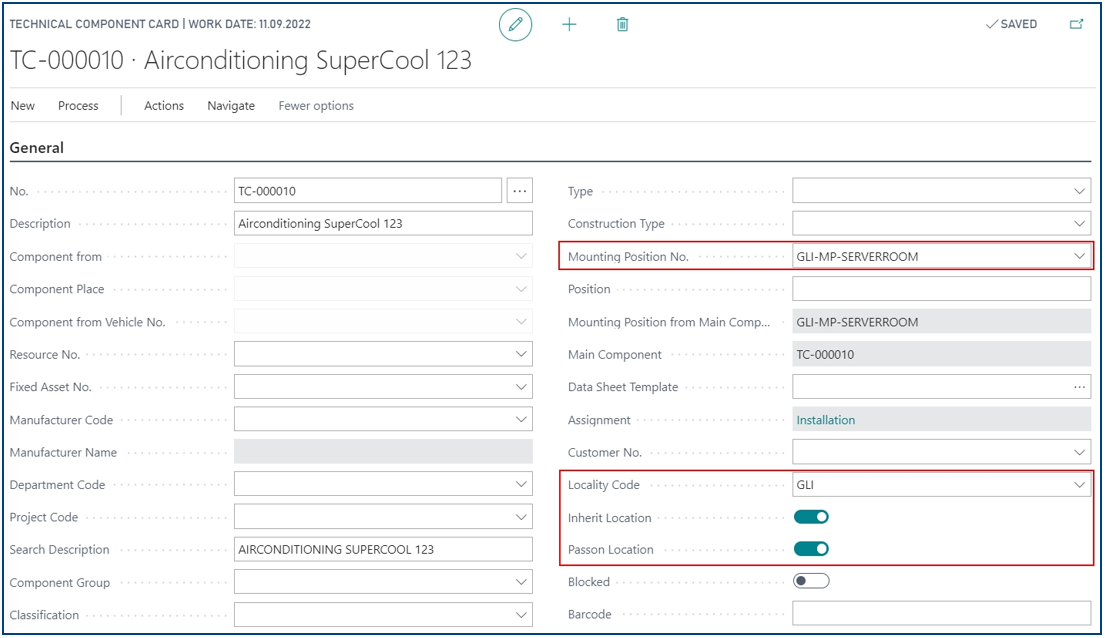Open Data Sheet Template lookup ellipsis
The image size is (1105, 638).
pos(1079,387)
